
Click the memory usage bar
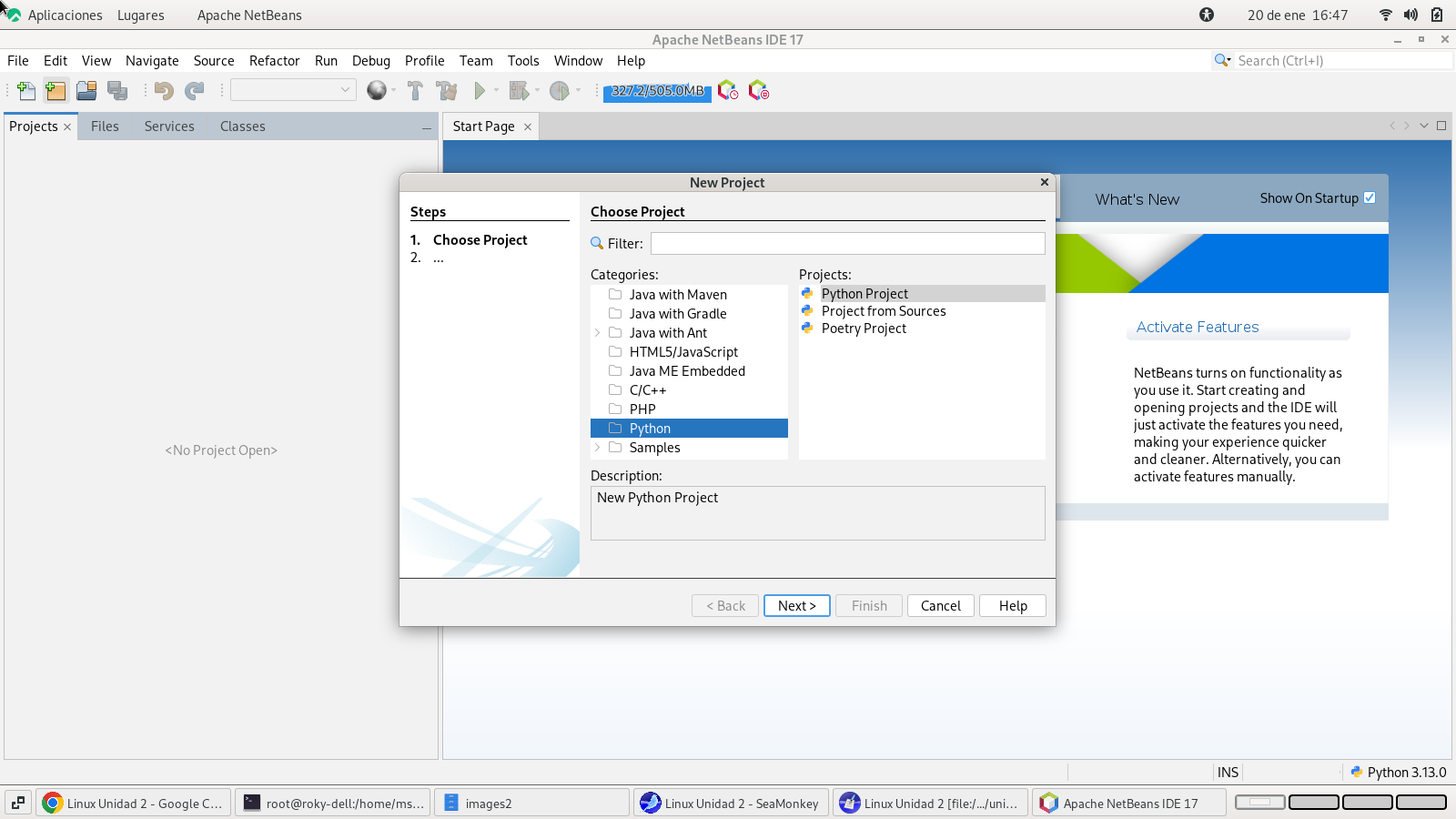point(657,91)
